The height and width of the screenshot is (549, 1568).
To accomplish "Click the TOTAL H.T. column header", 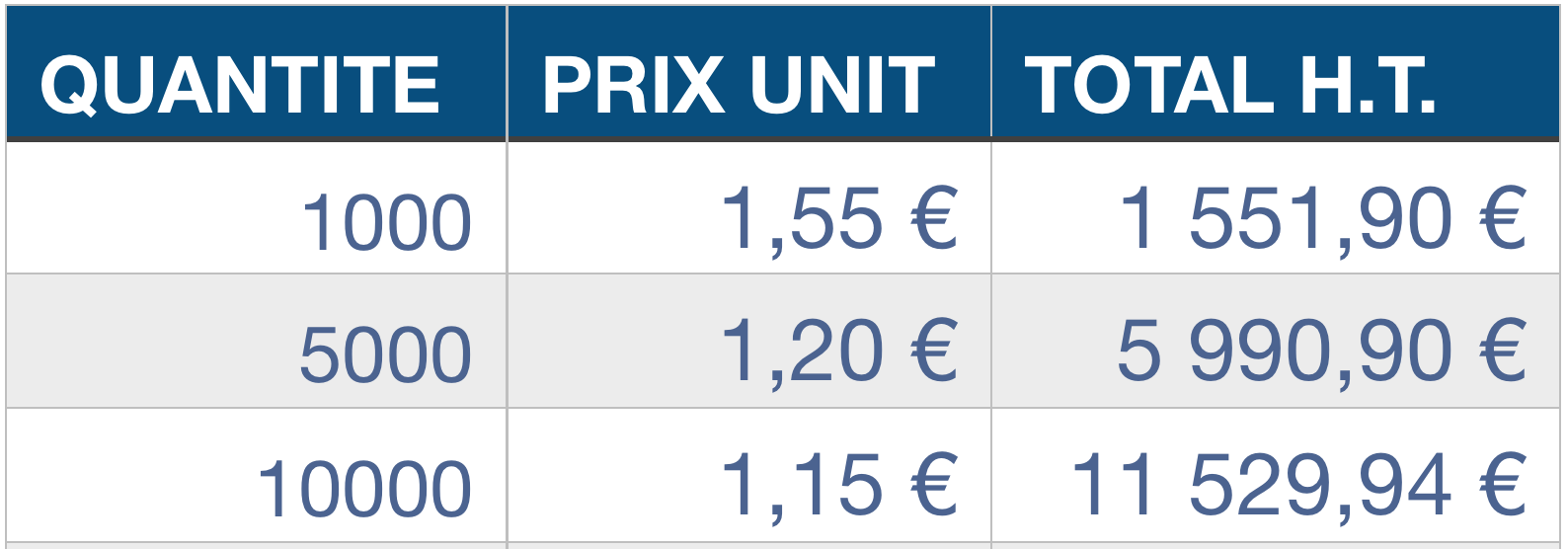I will point(1229,85).
